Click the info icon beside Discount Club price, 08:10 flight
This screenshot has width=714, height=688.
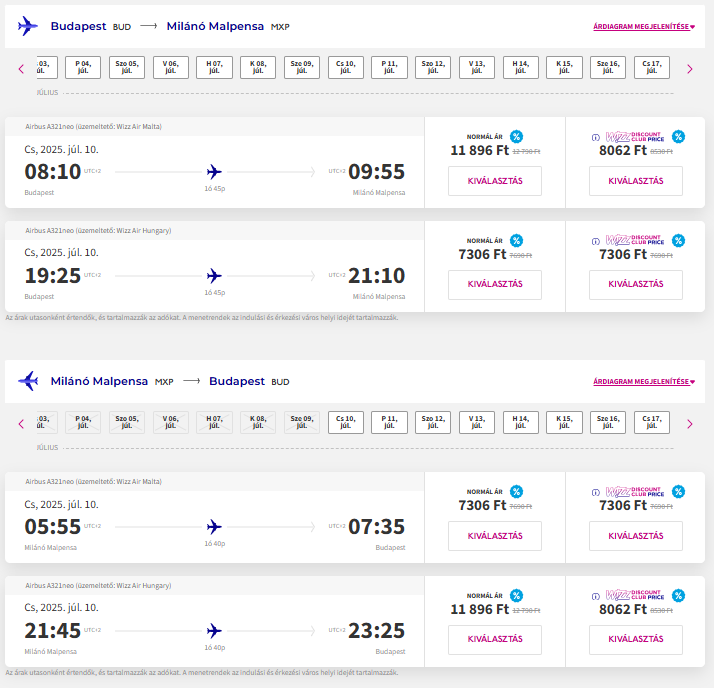tap(596, 137)
